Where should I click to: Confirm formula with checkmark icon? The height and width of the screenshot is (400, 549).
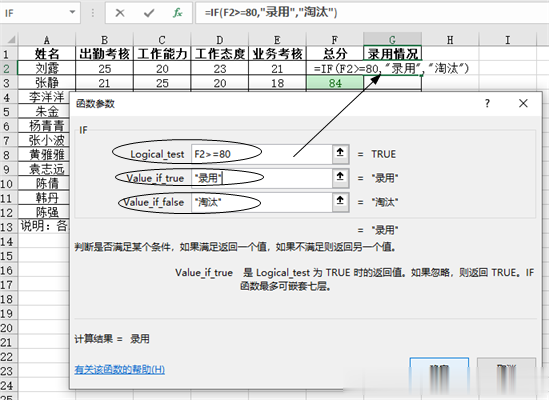point(149,13)
